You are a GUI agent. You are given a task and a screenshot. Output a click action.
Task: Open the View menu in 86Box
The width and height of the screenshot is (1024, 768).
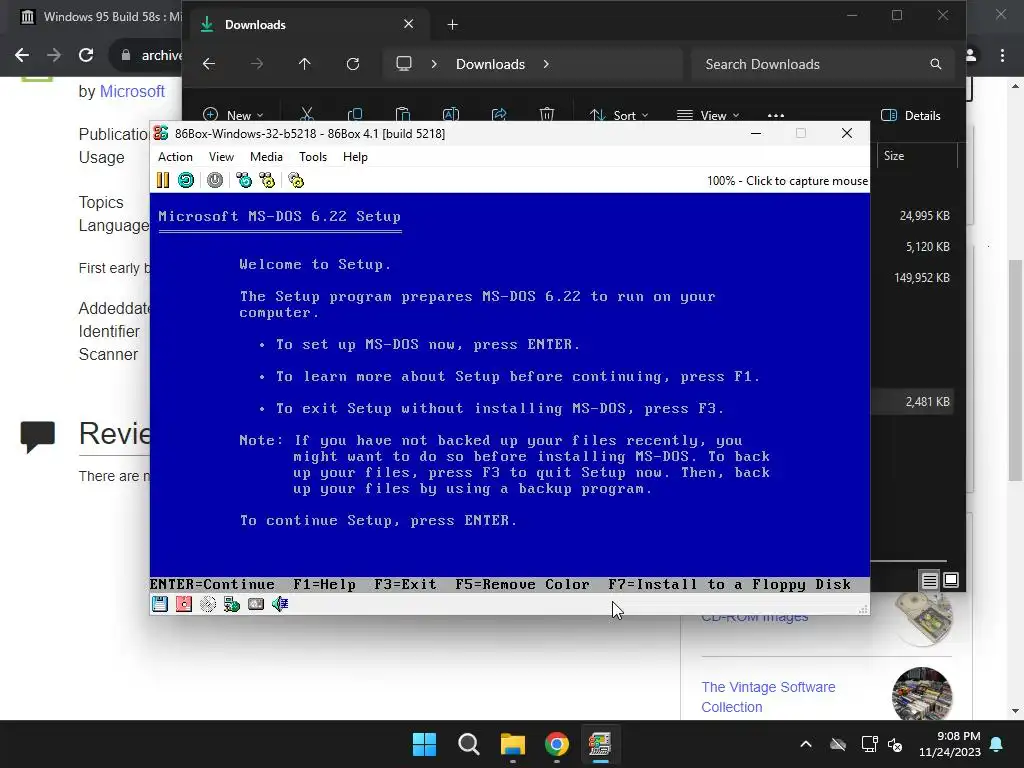point(221,157)
